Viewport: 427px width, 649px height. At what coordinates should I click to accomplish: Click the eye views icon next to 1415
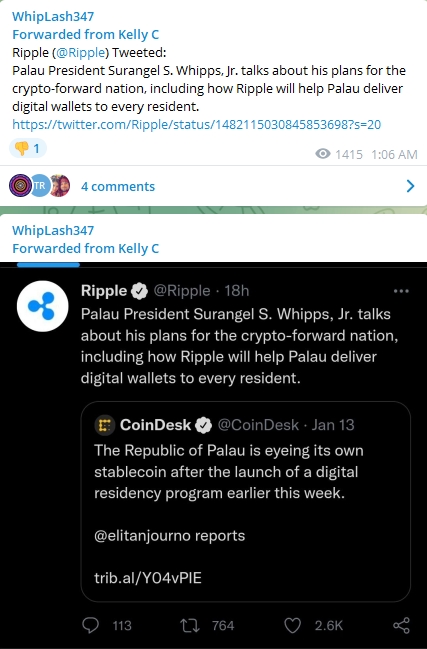click(323, 154)
